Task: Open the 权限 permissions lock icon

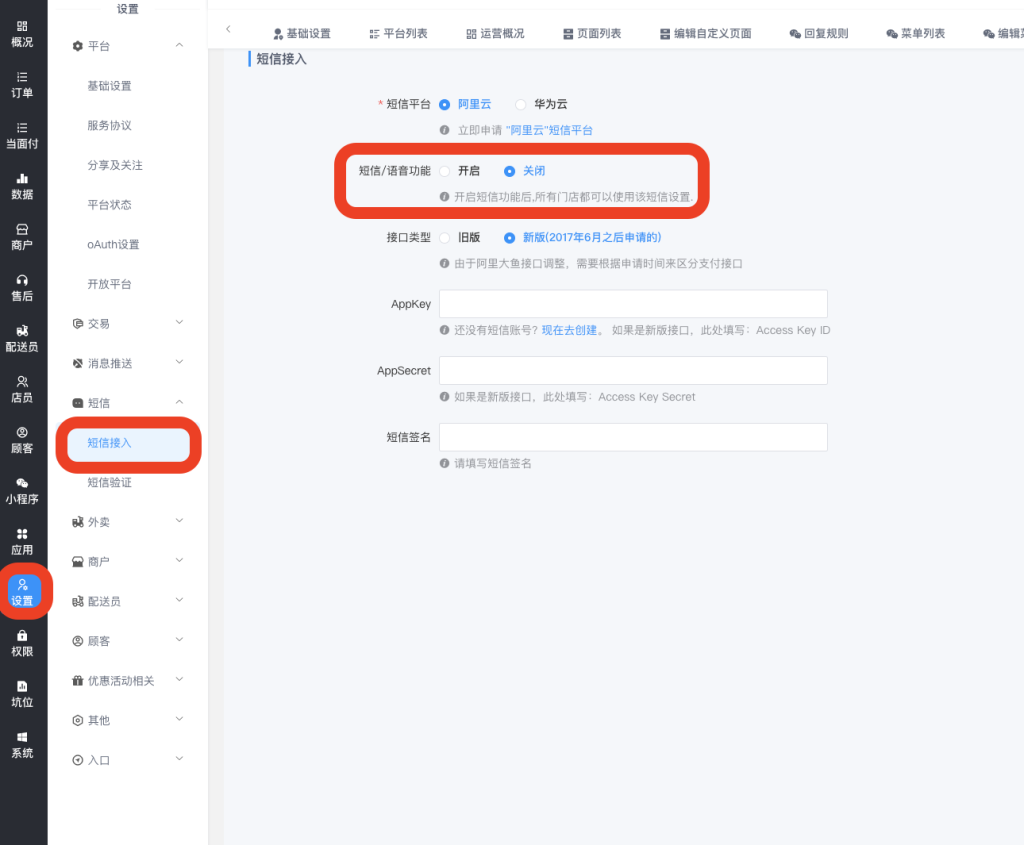Action: click(x=22, y=636)
